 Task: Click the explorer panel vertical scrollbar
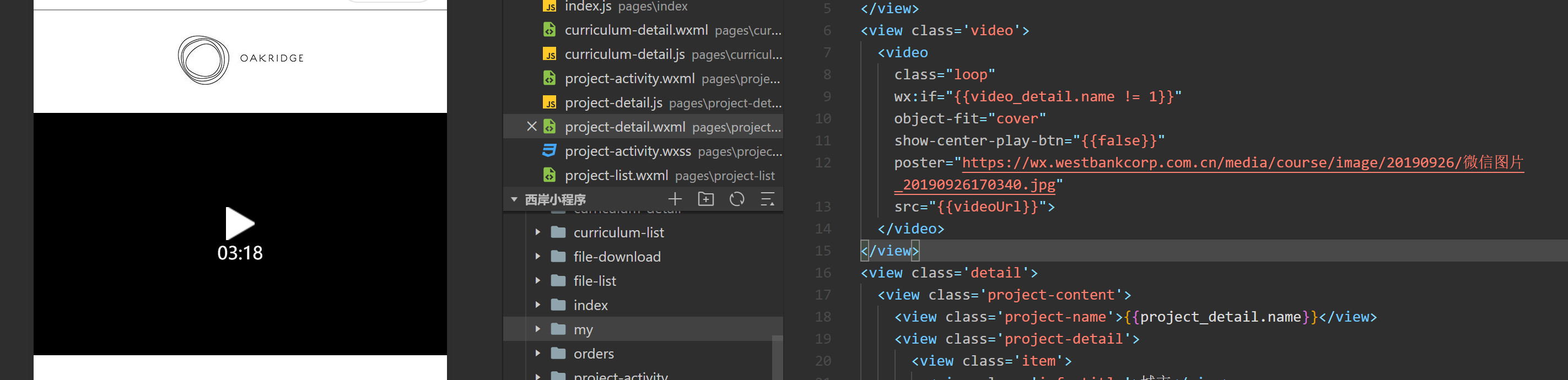[777, 357]
